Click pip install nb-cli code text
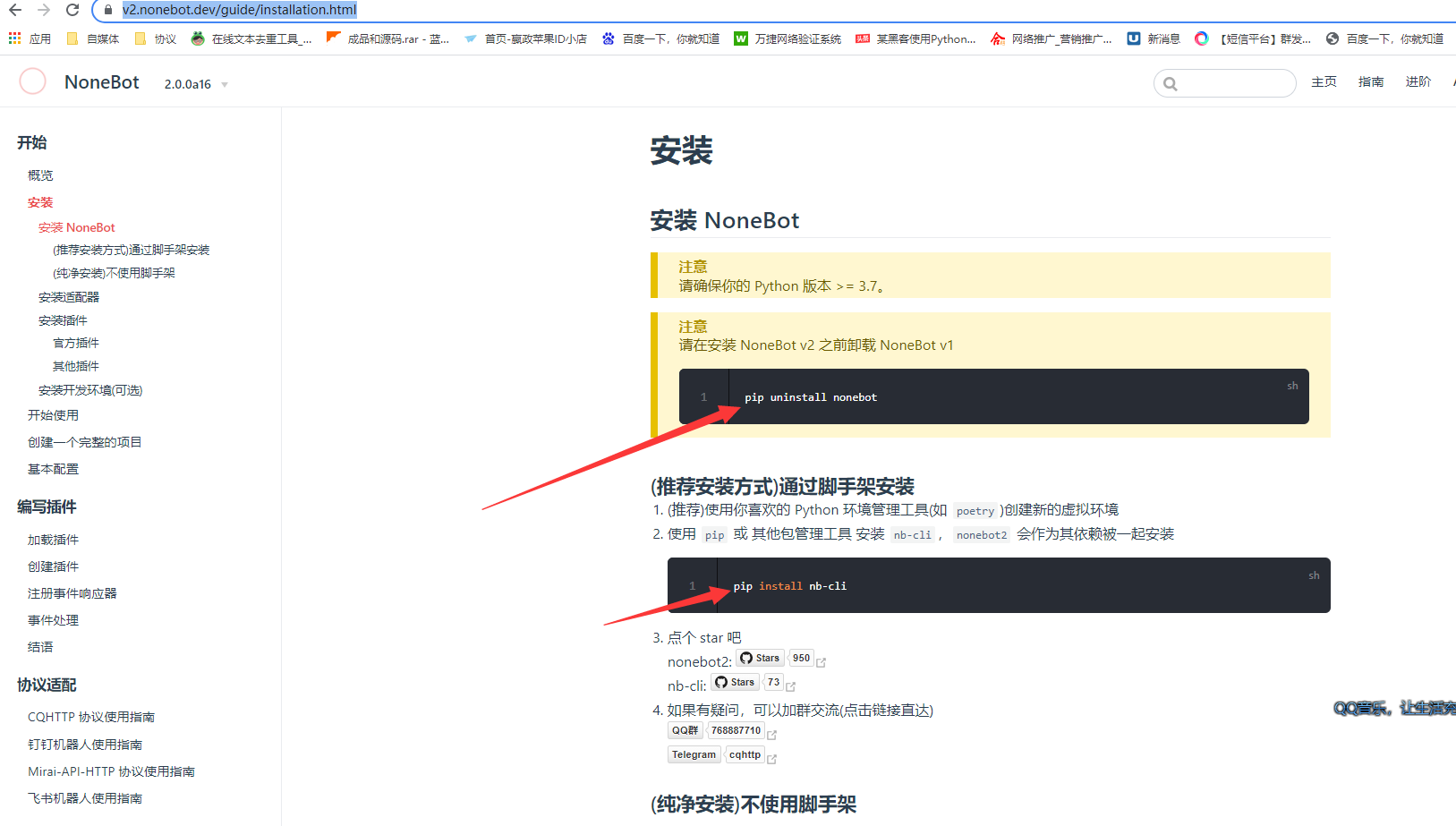1456x826 pixels. 790,586
